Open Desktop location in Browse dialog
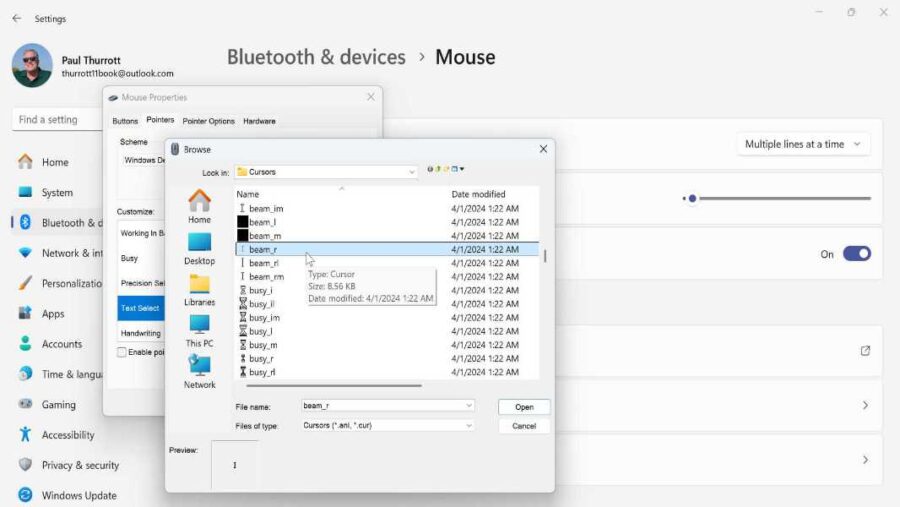 pos(199,244)
